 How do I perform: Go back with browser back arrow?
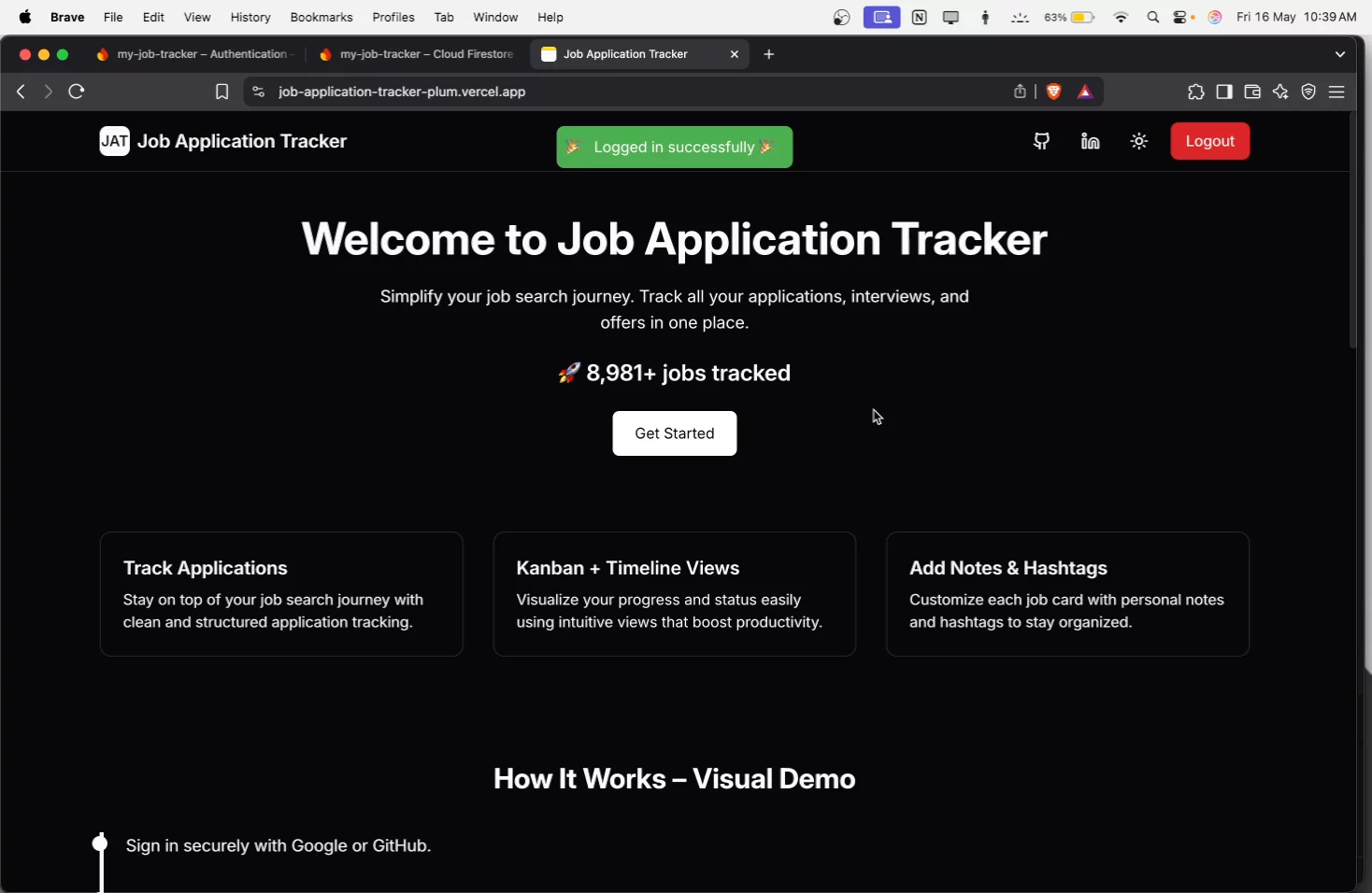pyautogui.click(x=21, y=92)
